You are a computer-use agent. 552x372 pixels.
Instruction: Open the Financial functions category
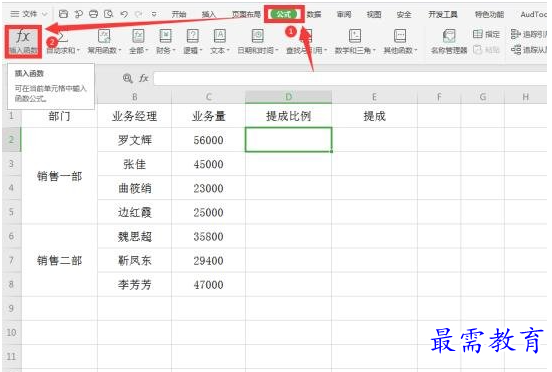click(x=165, y=42)
